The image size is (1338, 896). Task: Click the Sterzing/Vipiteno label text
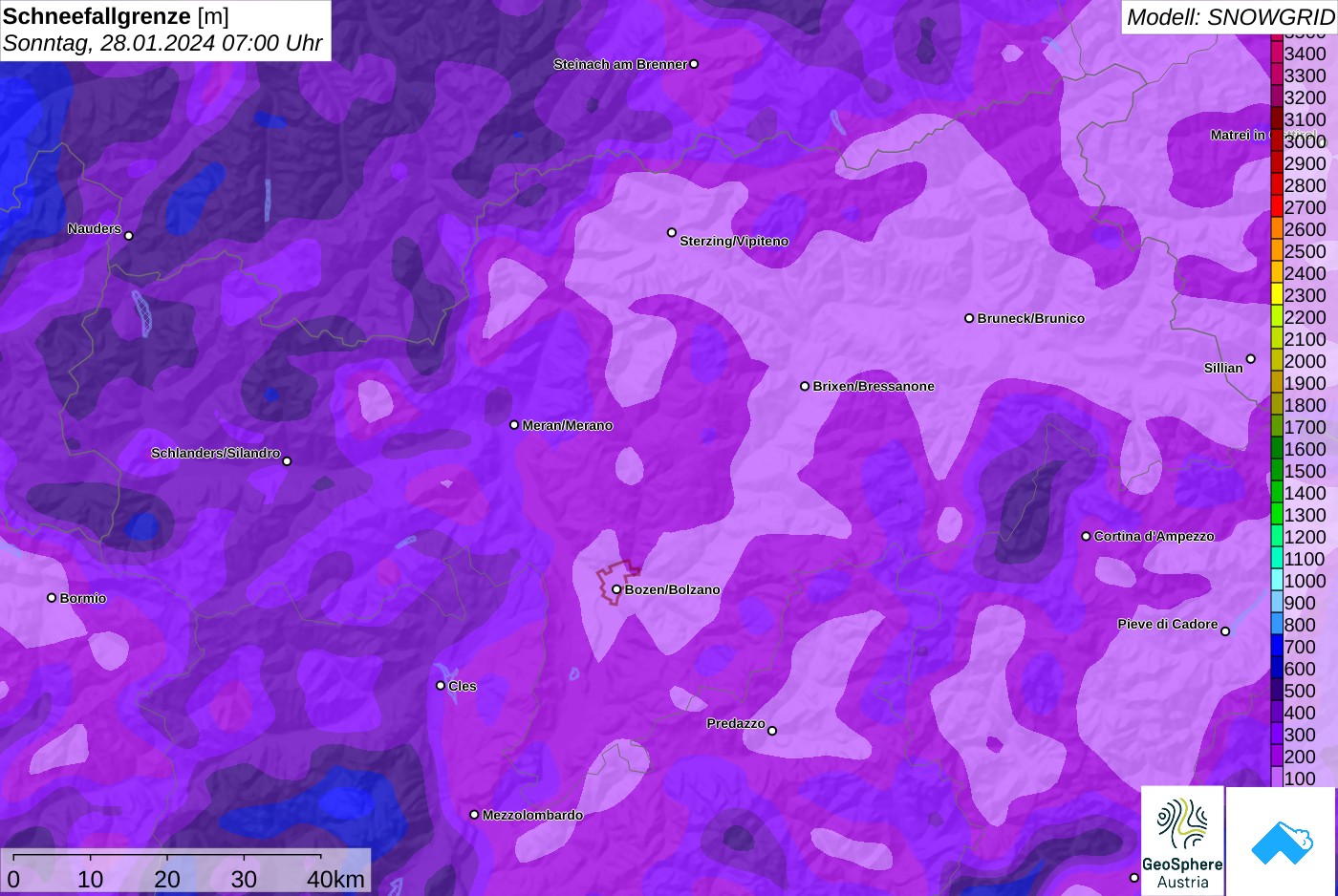734,241
